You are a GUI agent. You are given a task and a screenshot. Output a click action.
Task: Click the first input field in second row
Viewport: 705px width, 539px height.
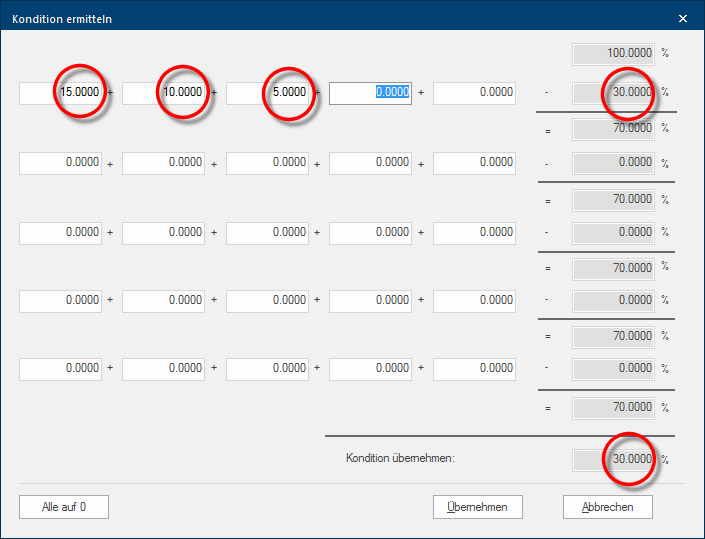pos(60,163)
